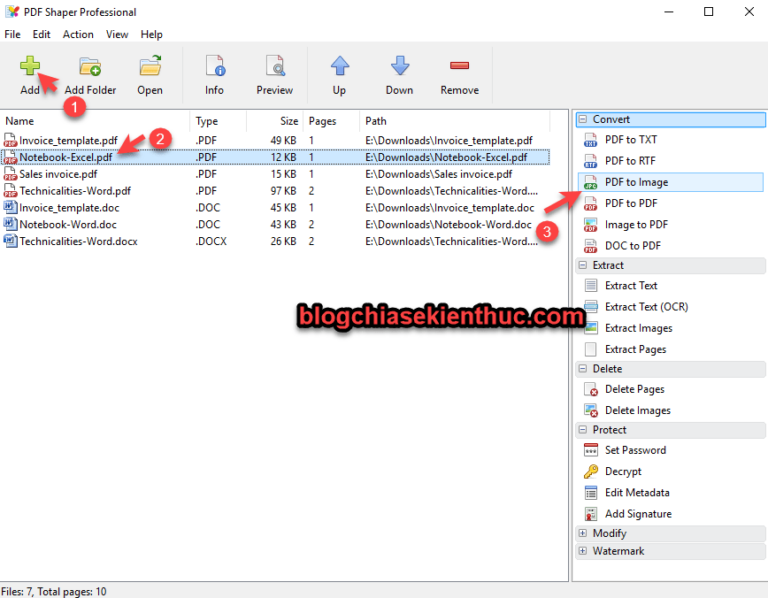Click the Extract Text (OCR) icon
The height and width of the screenshot is (598, 768).
coord(591,307)
